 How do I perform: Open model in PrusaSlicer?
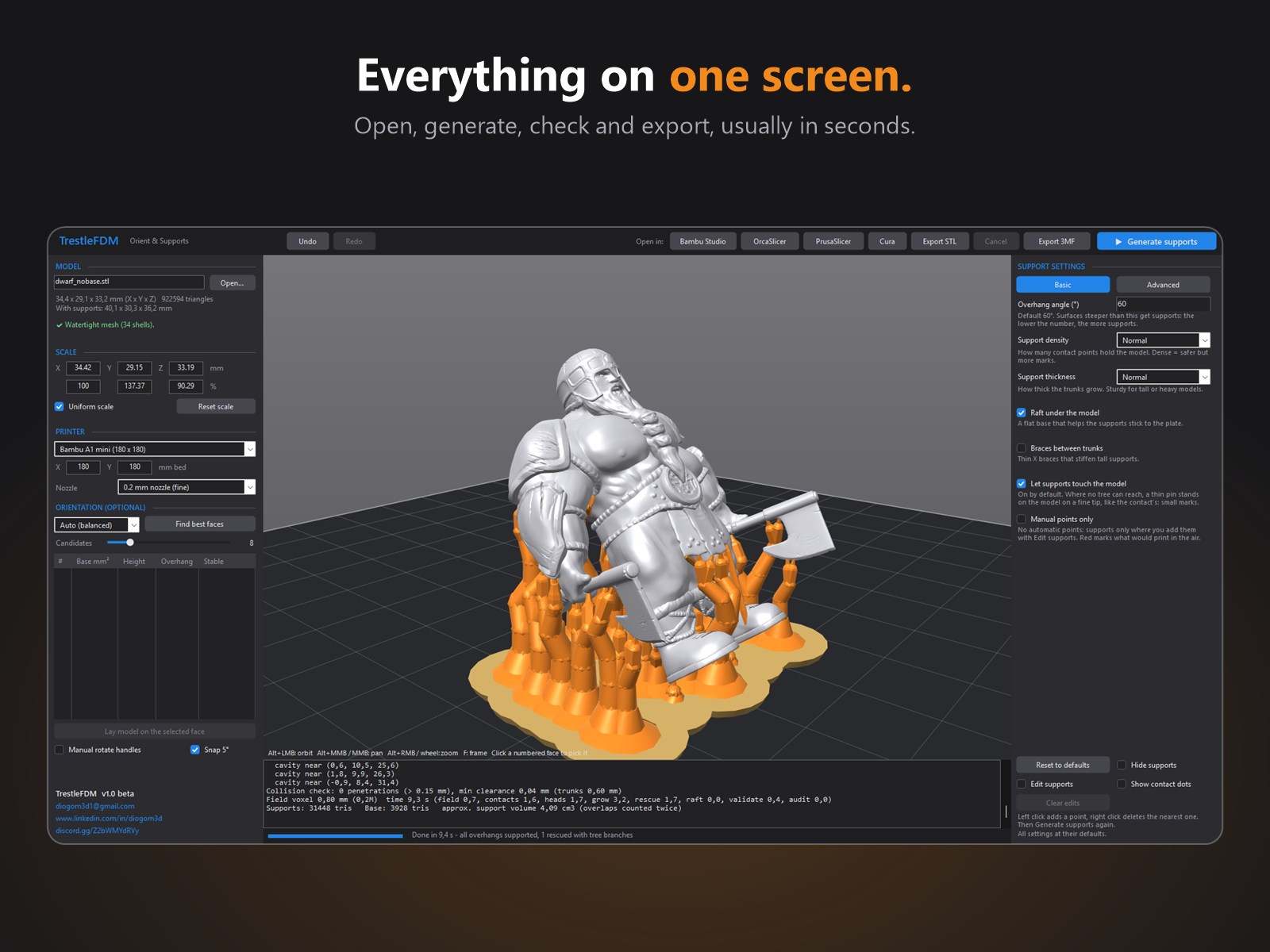click(x=833, y=241)
